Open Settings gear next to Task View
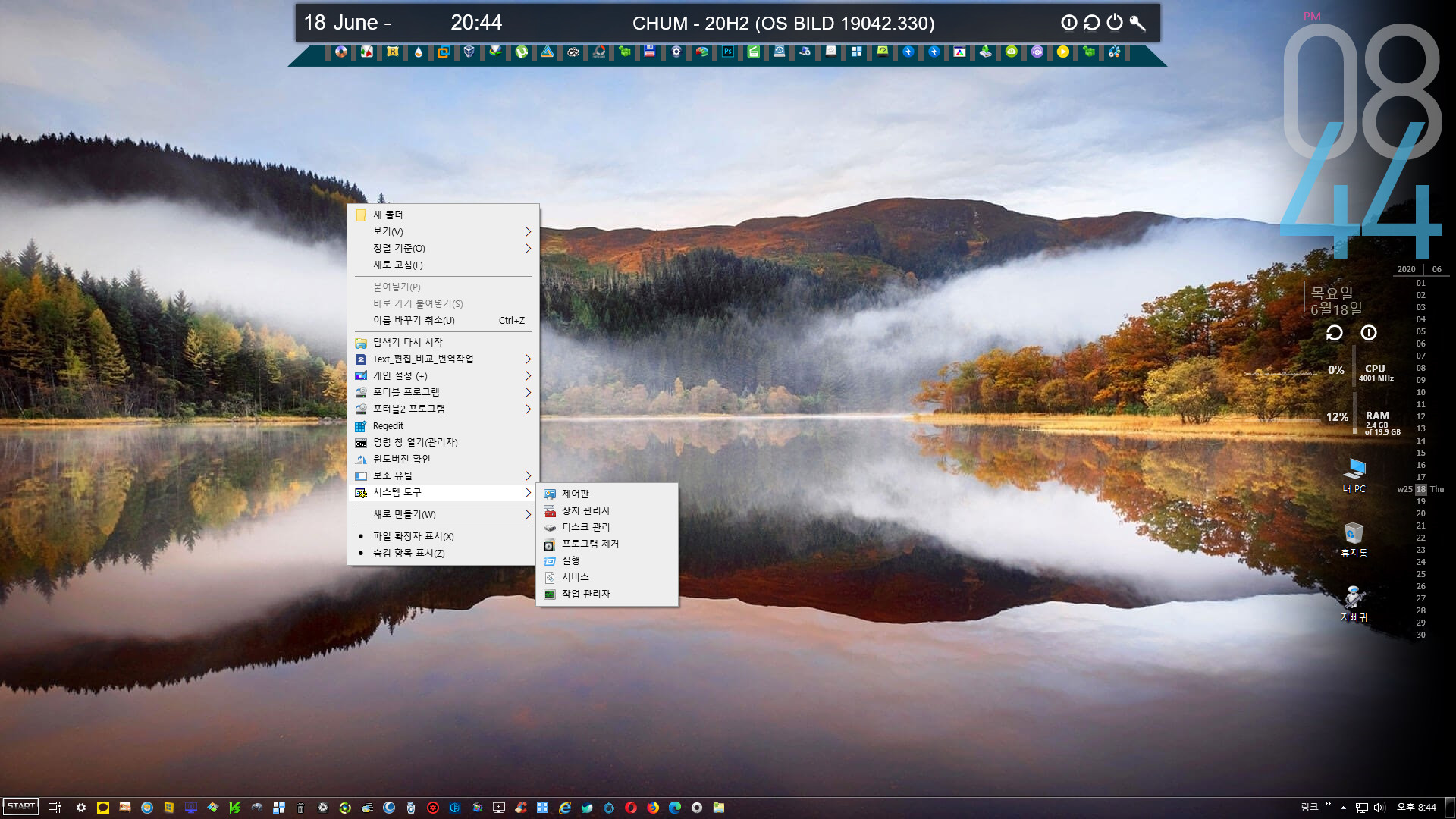1456x819 pixels. (81, 808)
